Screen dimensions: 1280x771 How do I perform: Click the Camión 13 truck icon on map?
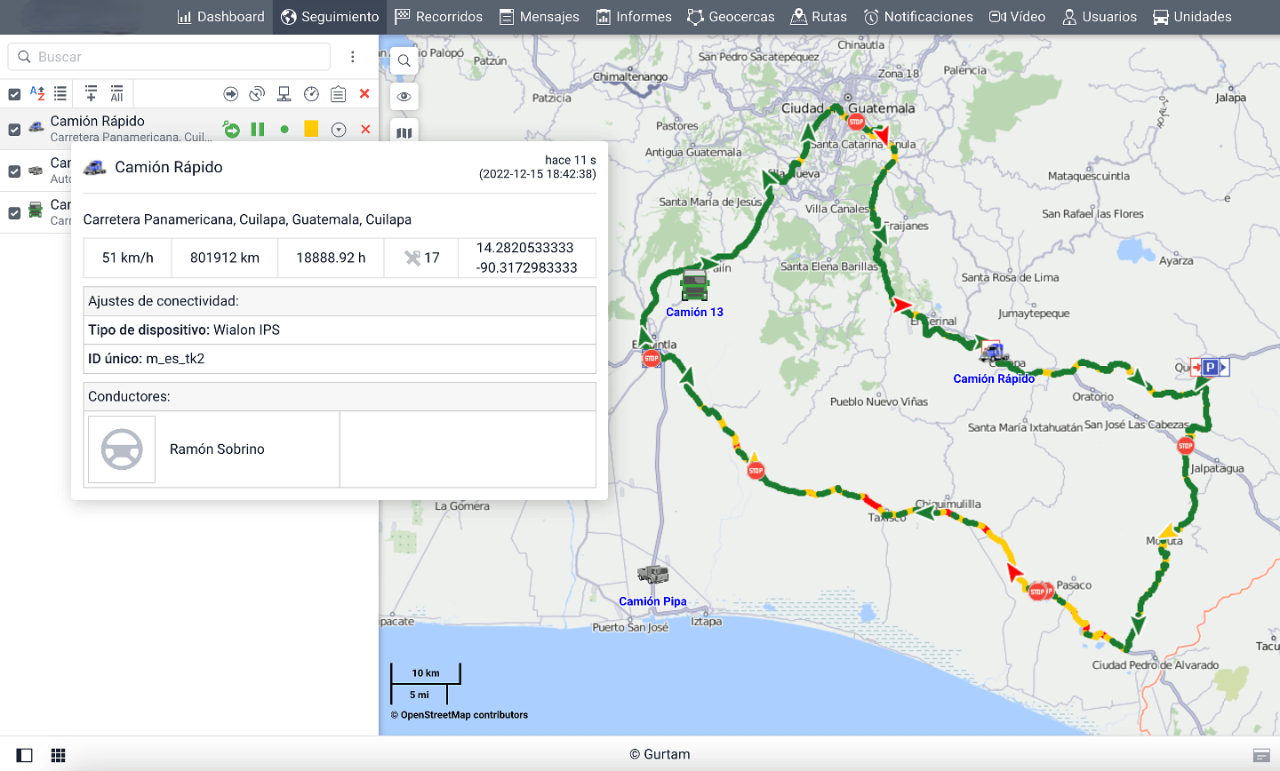[694, 286]
